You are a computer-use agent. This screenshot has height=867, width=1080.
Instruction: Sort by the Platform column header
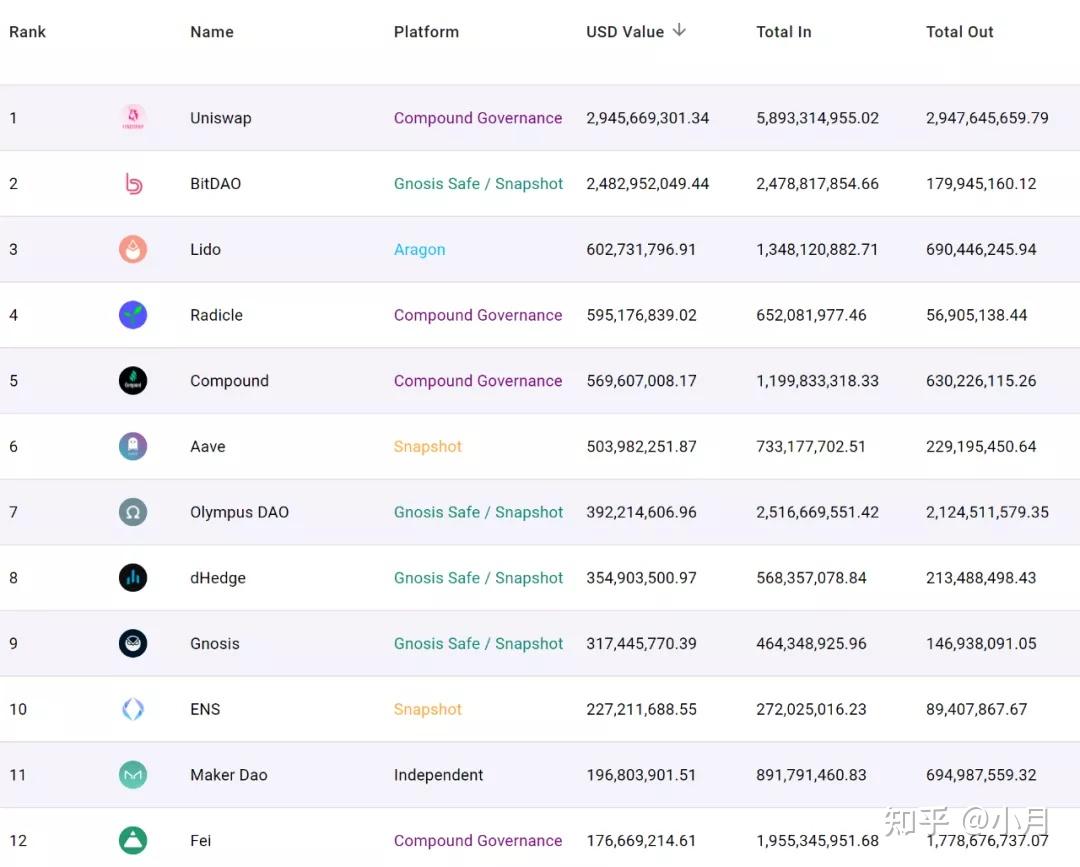tap(426, 32)
